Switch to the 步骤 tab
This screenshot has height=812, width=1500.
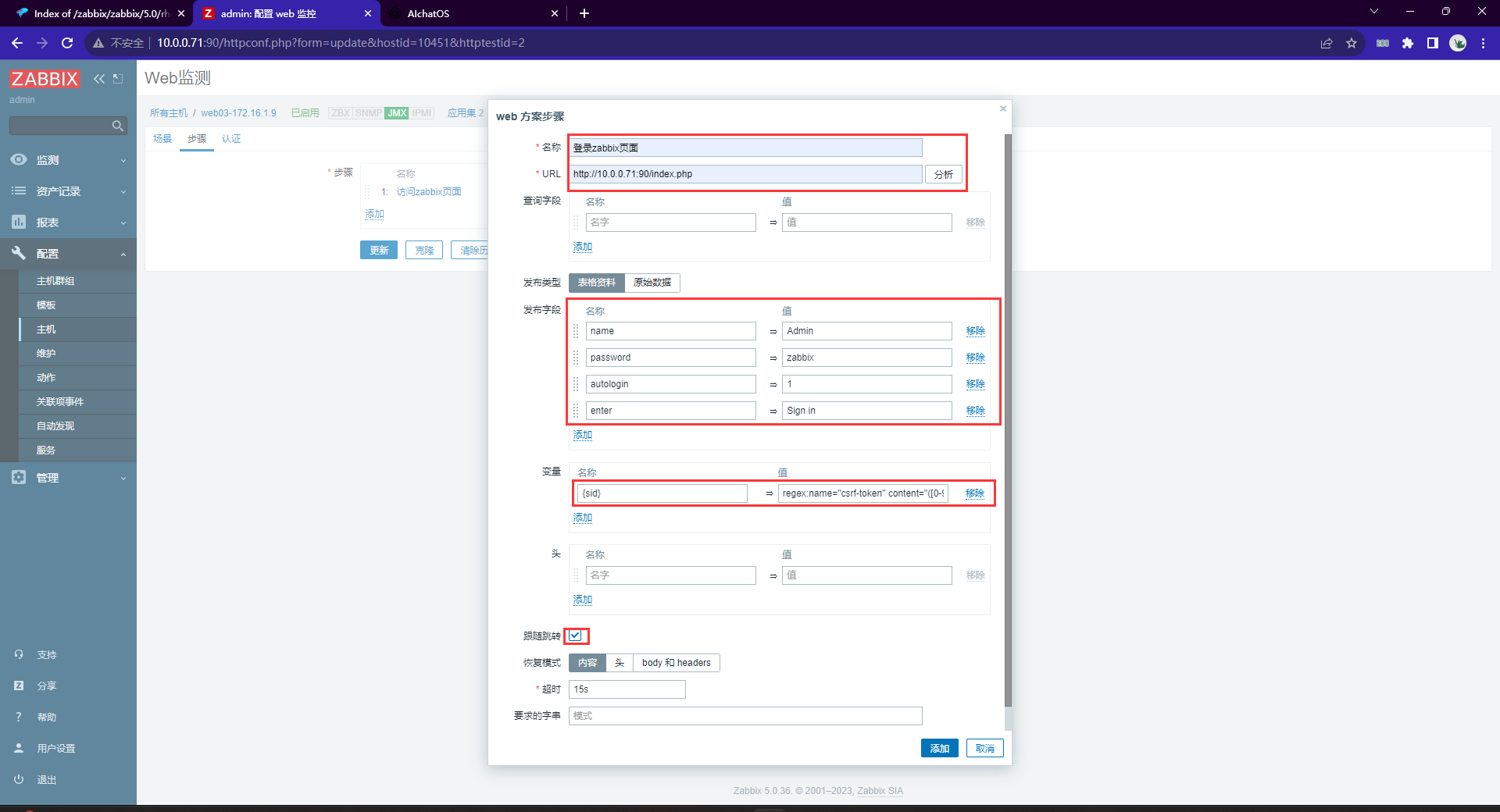click(x=197, y=139)
